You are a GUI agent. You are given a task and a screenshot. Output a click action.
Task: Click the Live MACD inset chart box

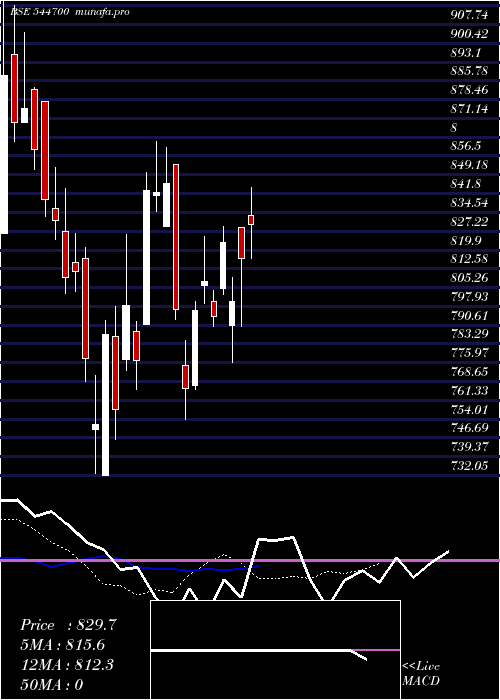click(x=275, y=650)
